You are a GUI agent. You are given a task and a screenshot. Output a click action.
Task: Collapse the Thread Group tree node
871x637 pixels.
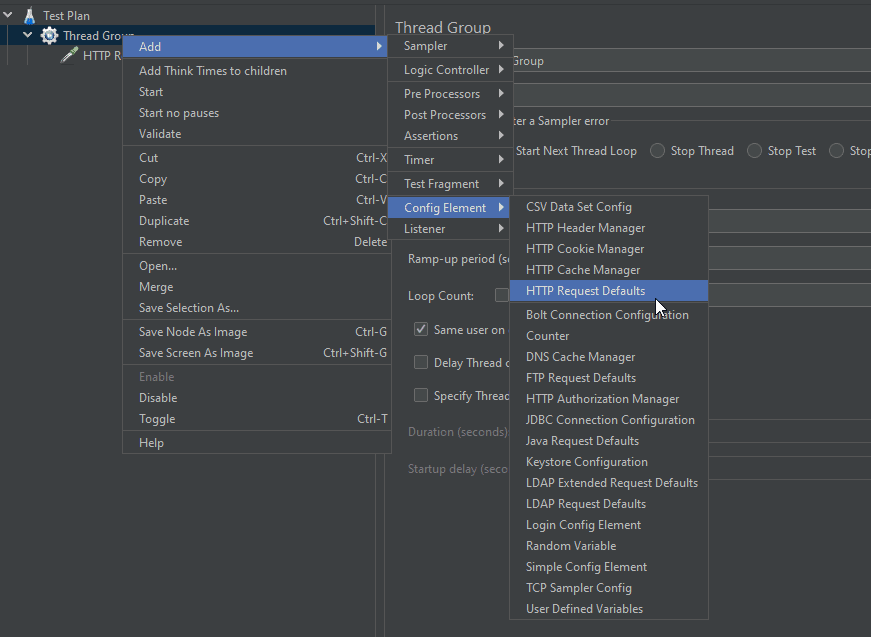tap(28, 35)
